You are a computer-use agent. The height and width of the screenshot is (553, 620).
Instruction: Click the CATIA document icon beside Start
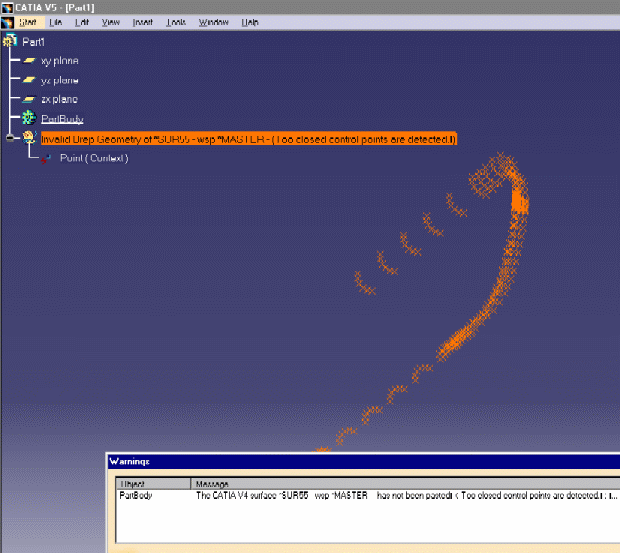(x=7, y=22)
